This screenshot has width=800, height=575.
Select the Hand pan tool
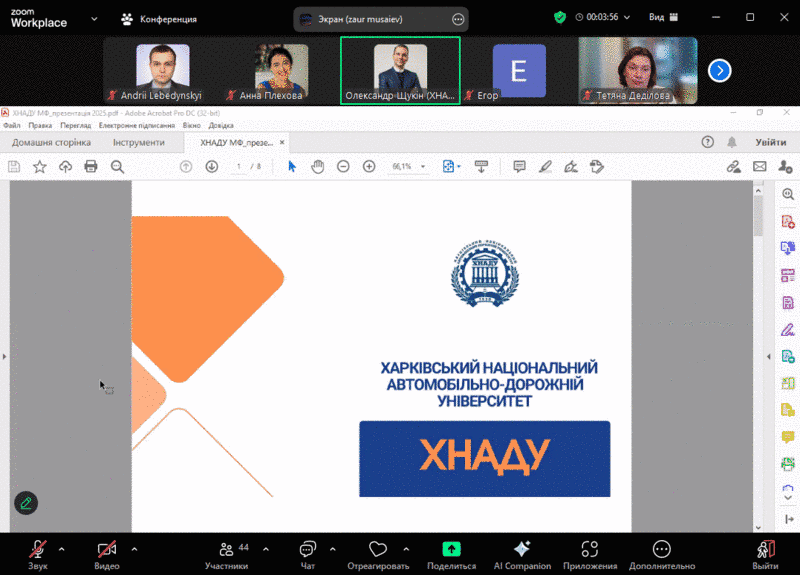318,166
